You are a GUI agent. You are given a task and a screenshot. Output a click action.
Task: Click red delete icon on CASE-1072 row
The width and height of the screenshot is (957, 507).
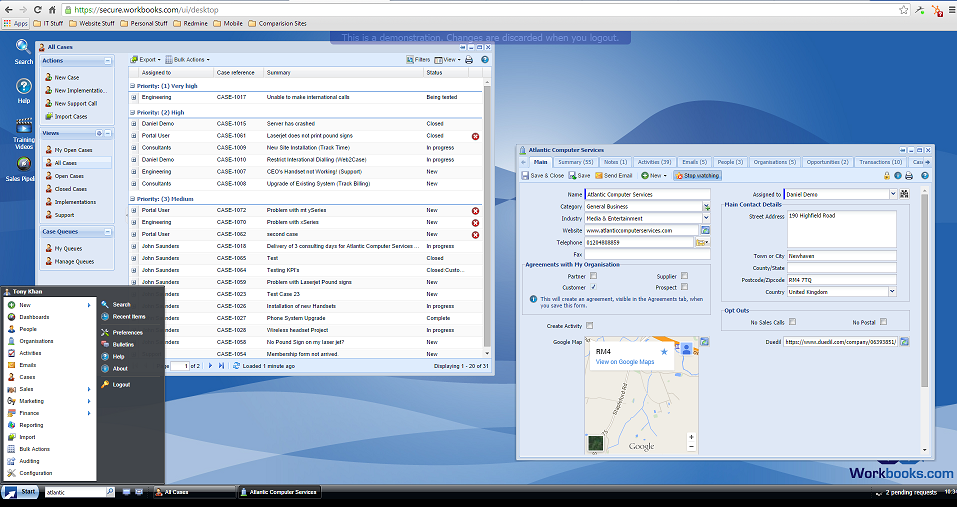475,210
